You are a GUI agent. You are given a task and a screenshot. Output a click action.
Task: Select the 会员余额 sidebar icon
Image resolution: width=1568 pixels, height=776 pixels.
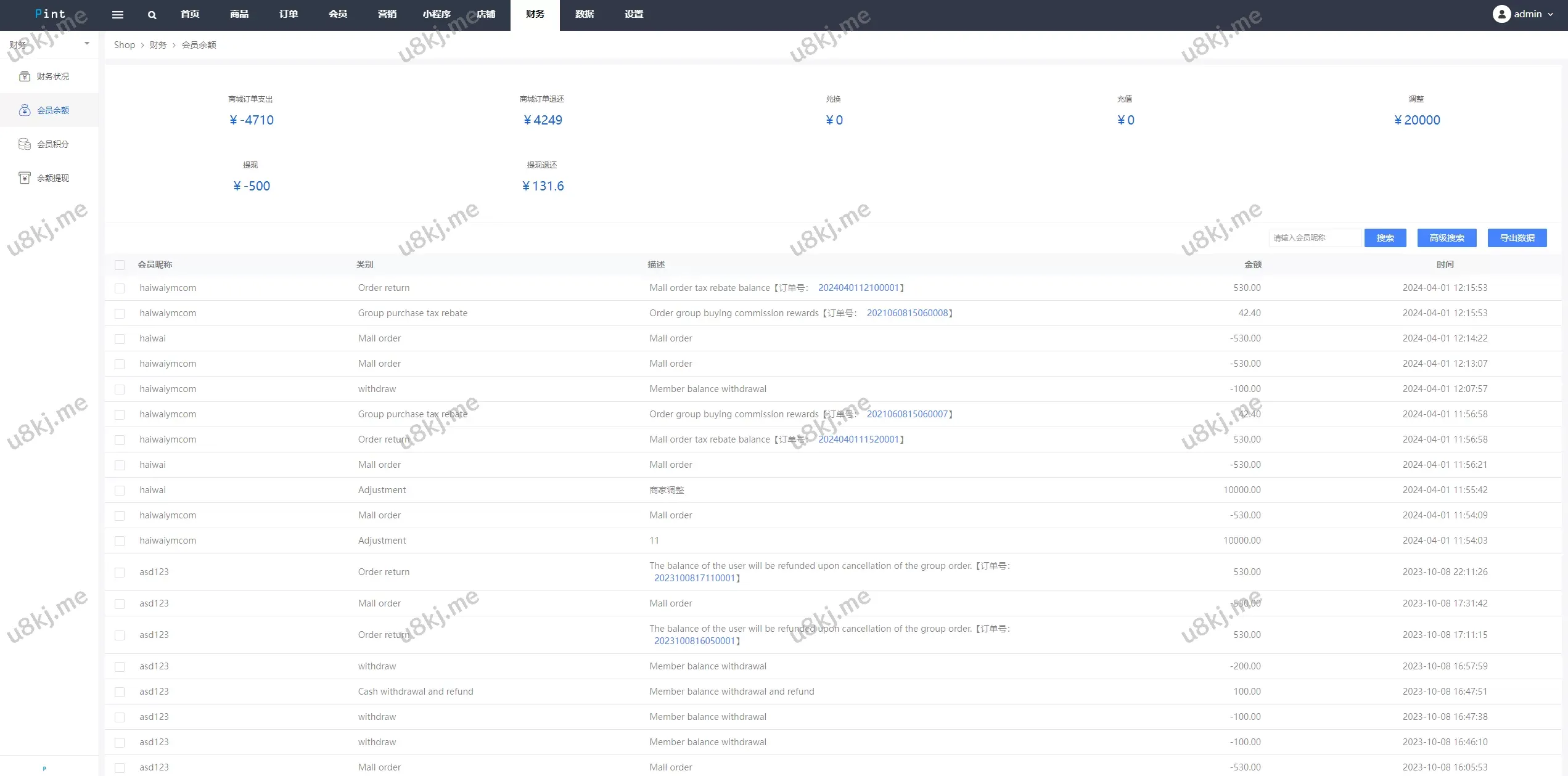[25, 110]
